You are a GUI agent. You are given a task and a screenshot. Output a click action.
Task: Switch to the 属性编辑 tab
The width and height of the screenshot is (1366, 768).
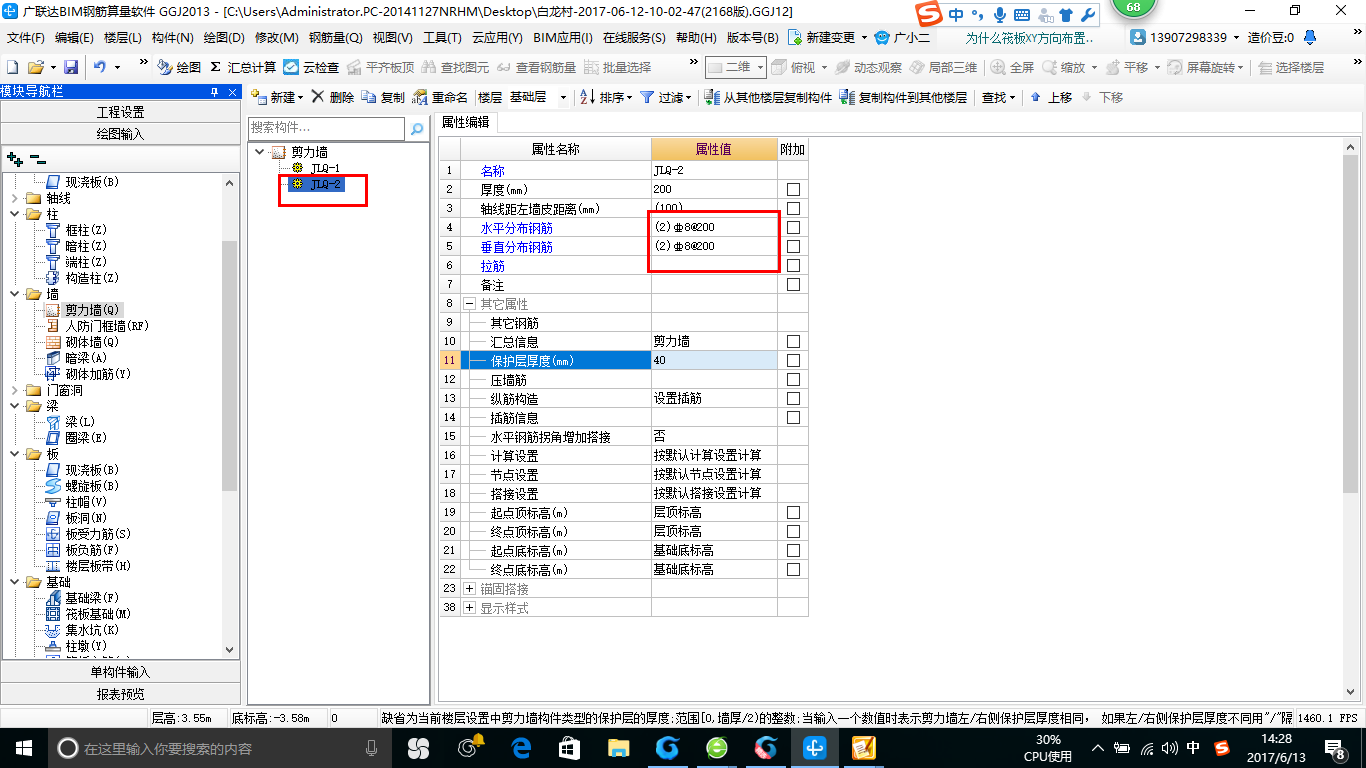(x=466, y=122)
